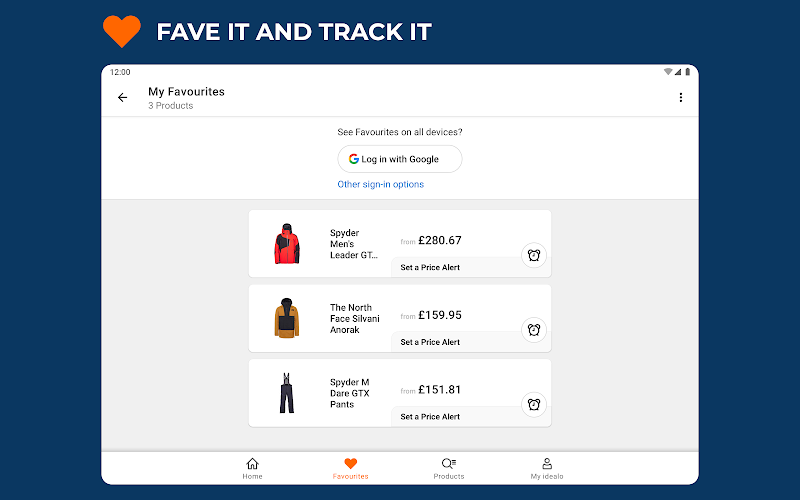Image resolution: width=800 pixels, height=500 pixels.
Task: Tap the back arrow icon
Action: [123, 98]
